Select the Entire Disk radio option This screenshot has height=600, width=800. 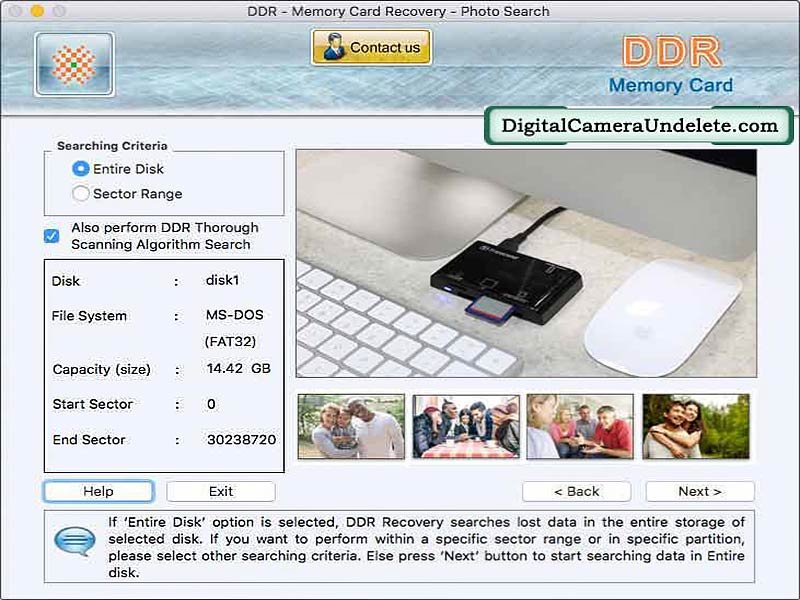click(81, 169)
